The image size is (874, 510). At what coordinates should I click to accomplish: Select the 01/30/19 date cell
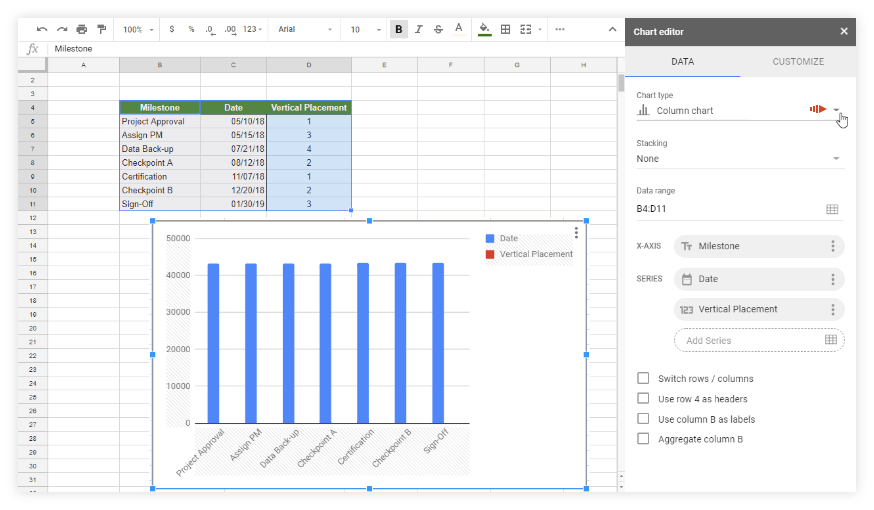234,203
